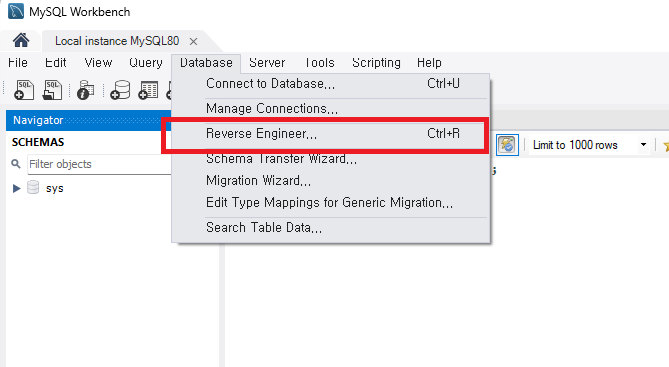Open the Query menu
This screenshot has width=669, height=367.
[145, 63]
